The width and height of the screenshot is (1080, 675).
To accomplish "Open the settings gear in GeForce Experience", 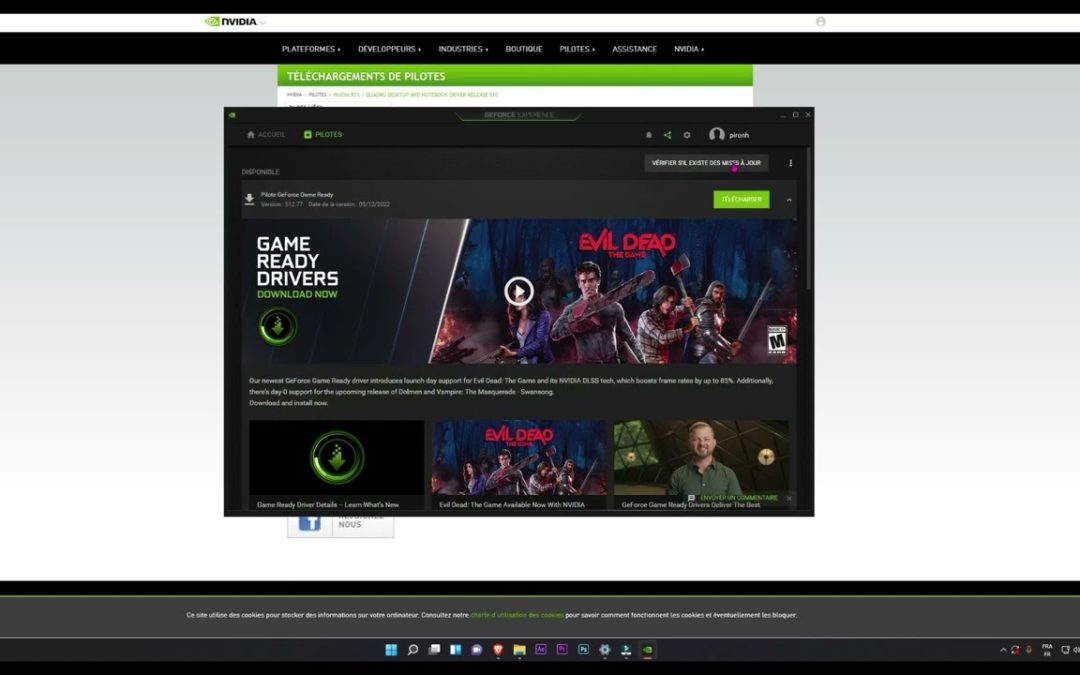I will click(687, 135).
